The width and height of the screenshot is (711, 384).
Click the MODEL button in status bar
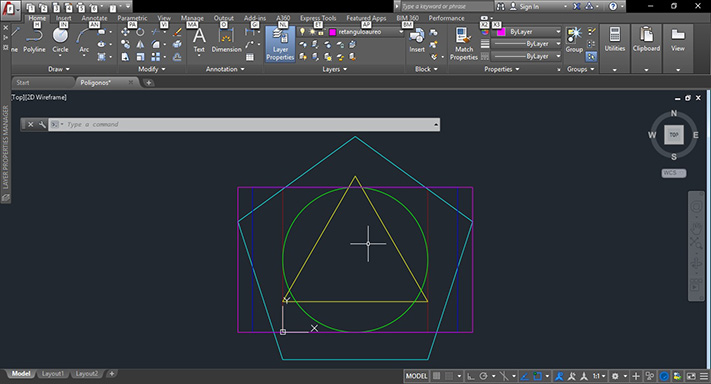tap(416, 376)
